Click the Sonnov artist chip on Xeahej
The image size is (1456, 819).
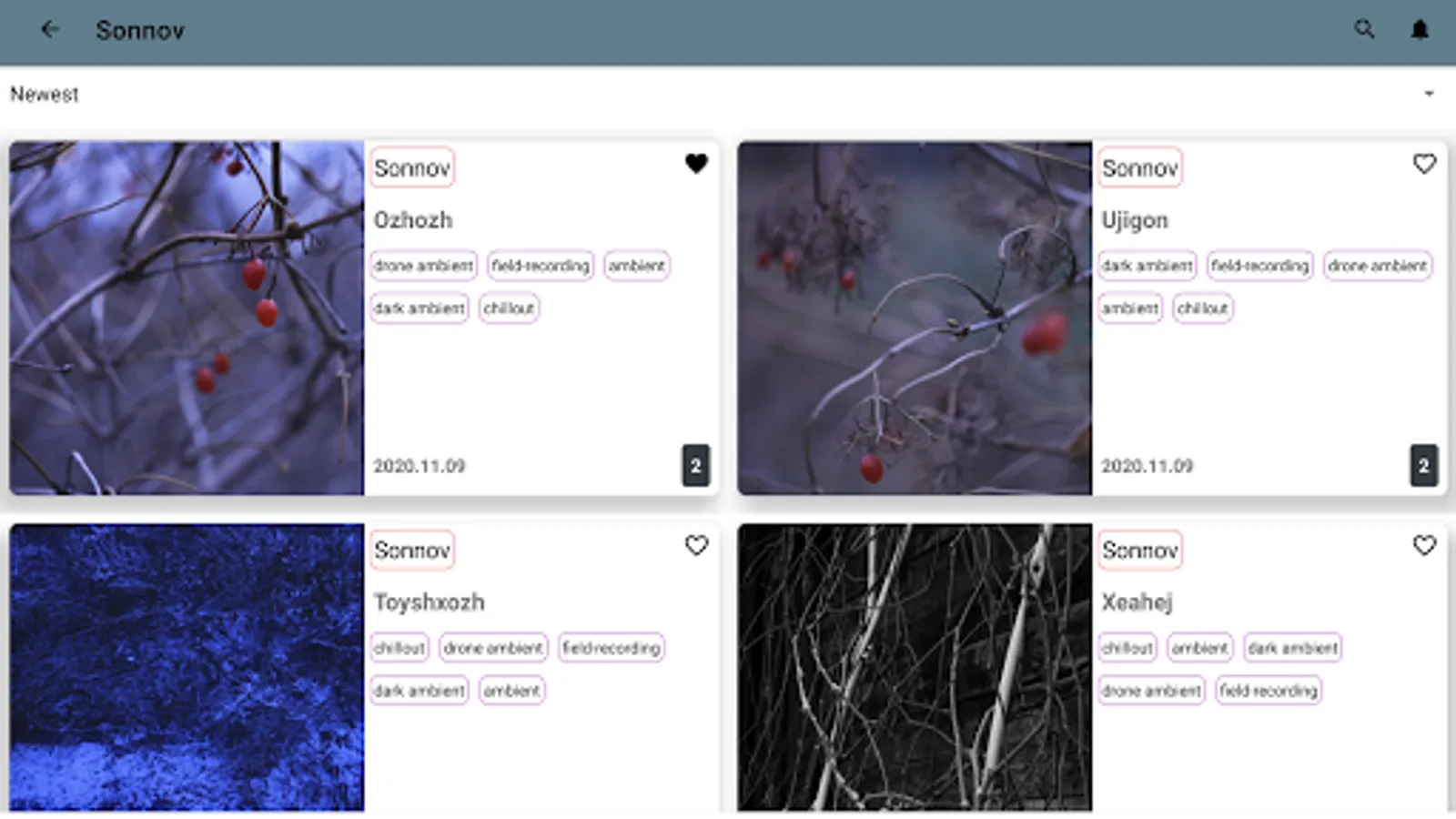[1140, 551]
